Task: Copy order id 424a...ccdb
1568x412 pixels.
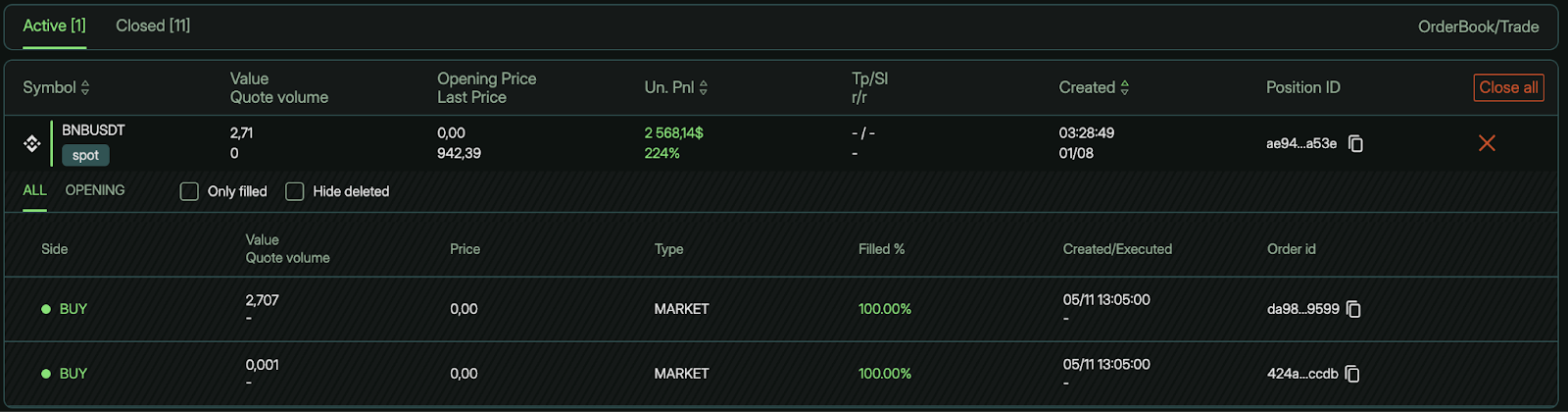Action: pyautogui.click(x=1352, y=374)
